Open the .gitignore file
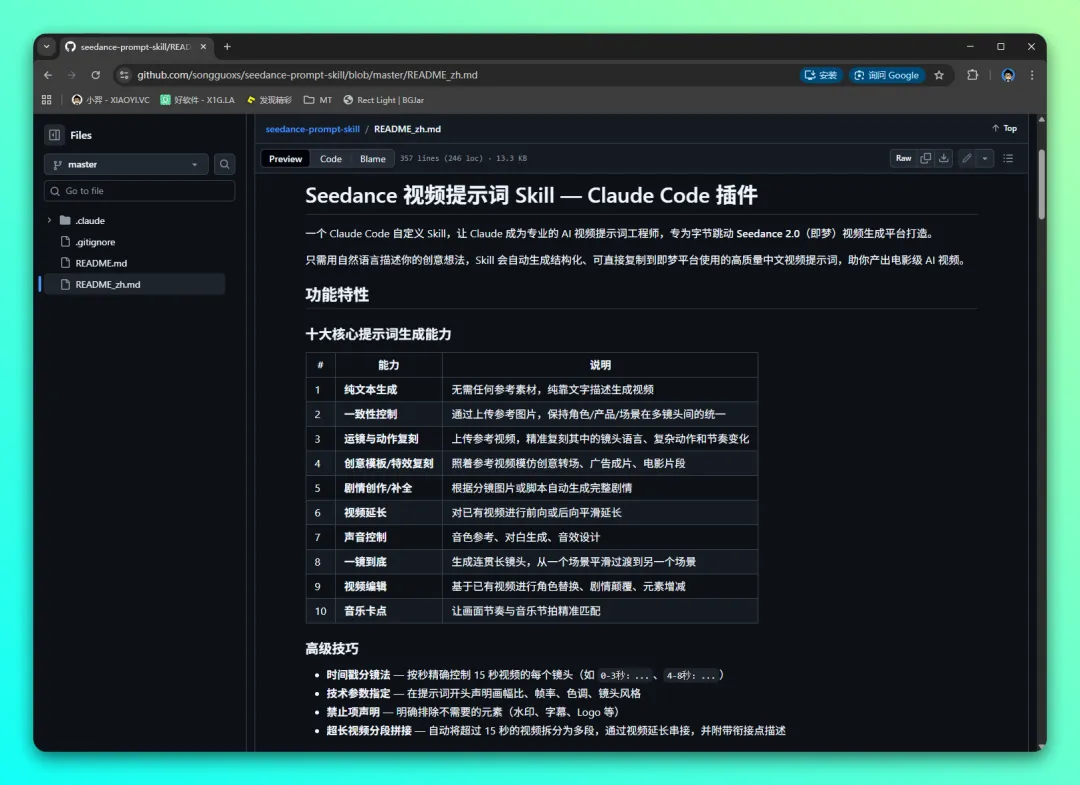This screenshot has width=1080, height=785. 95,242
